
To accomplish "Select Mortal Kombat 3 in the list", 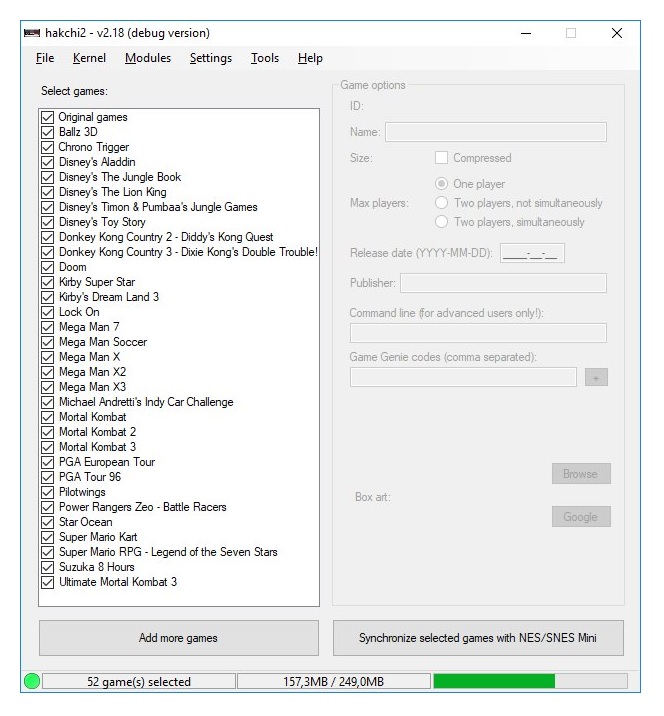I will point(98,447).
